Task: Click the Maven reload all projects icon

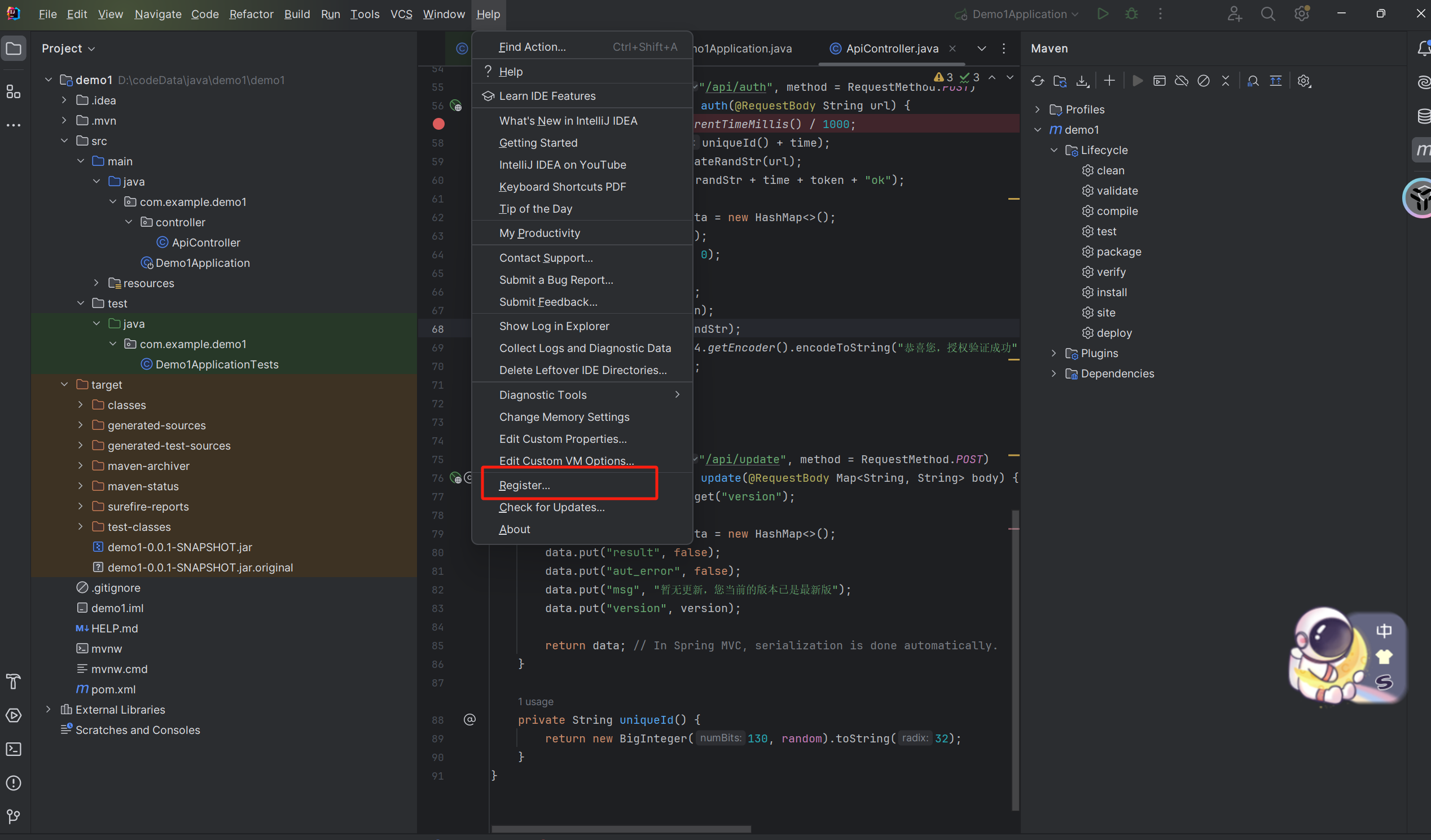Action: pos(1038,81)
